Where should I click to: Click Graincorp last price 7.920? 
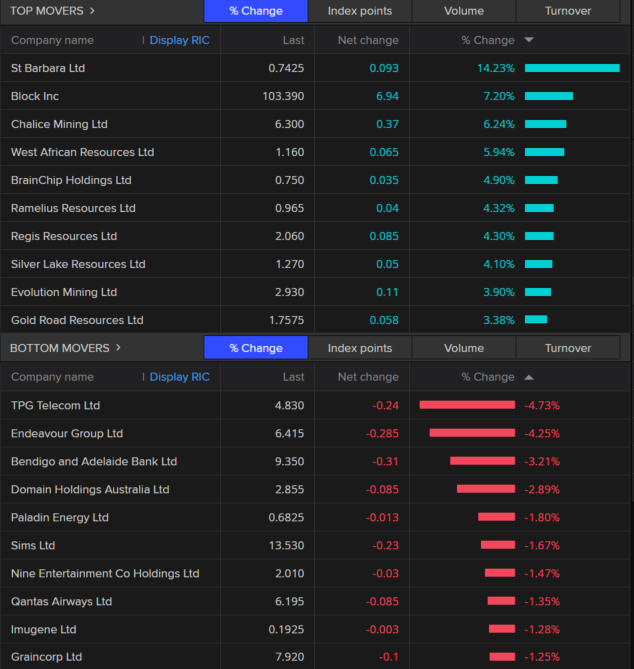point(290,657)
